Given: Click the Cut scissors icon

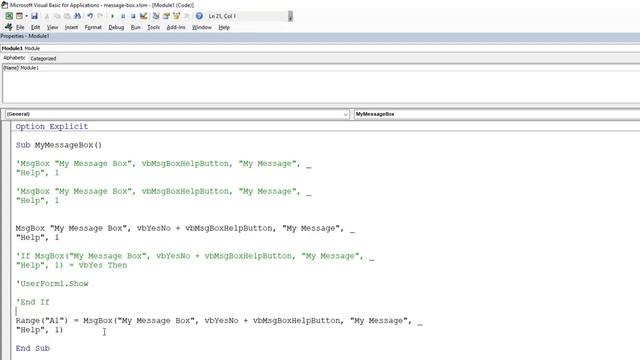Looking at the screenshot, I should [x=47, y=16].
